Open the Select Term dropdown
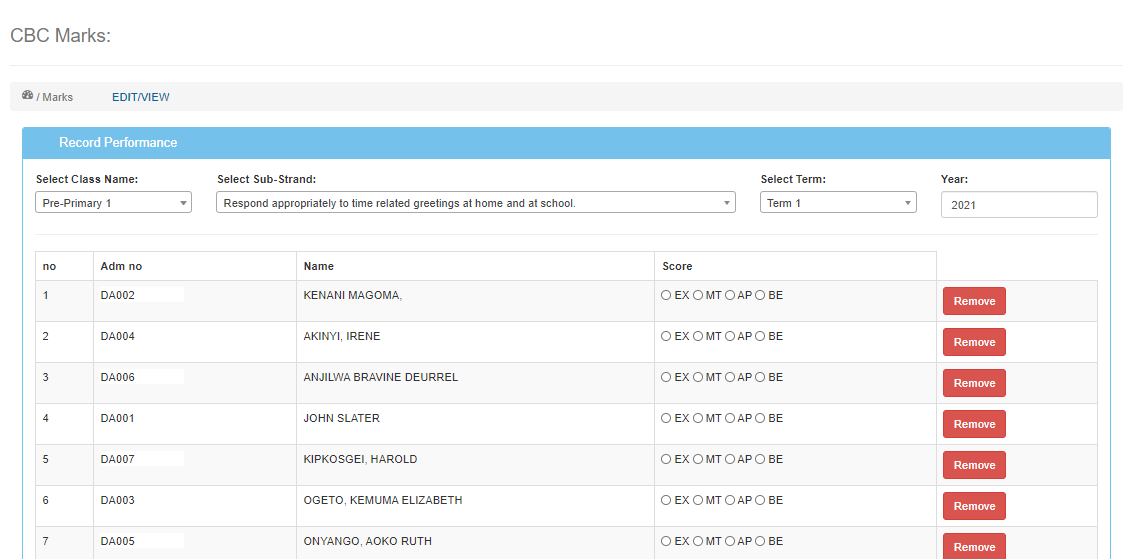The height and width of the screenshot is (559, 1127). pos(837,203)
